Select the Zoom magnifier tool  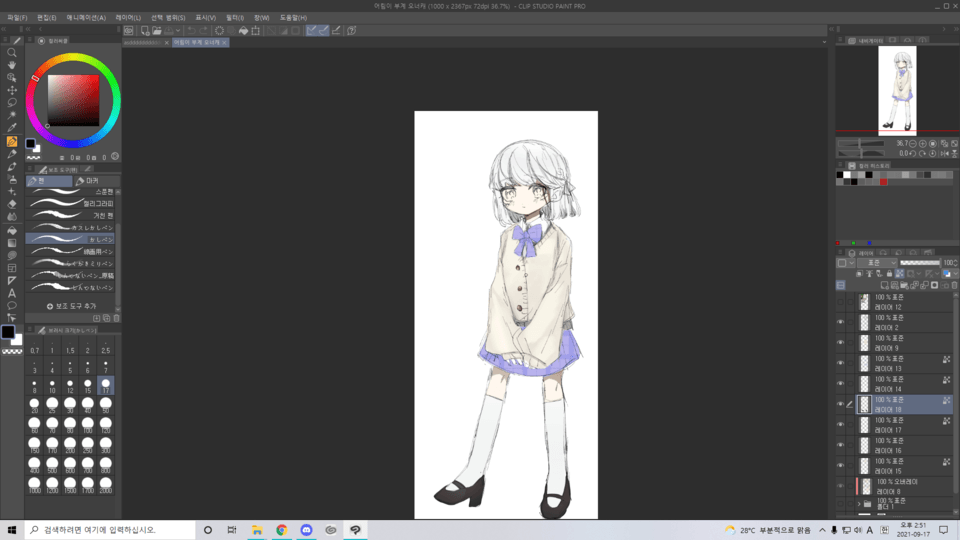coord(12,53)
